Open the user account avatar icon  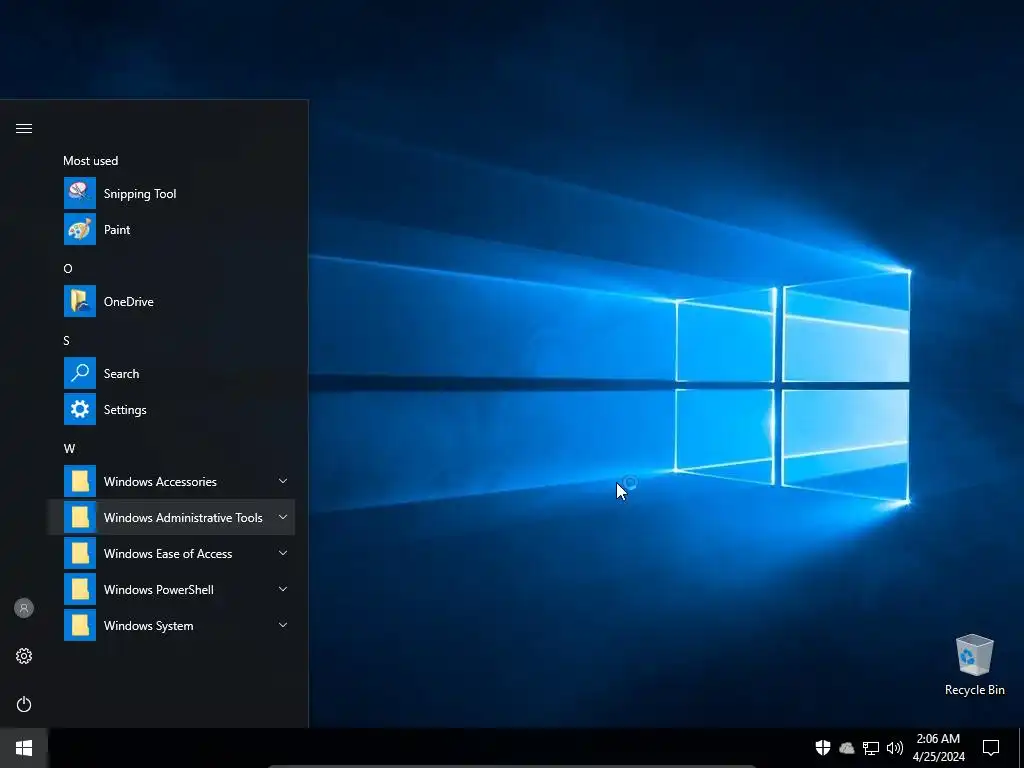coord(24,608)
